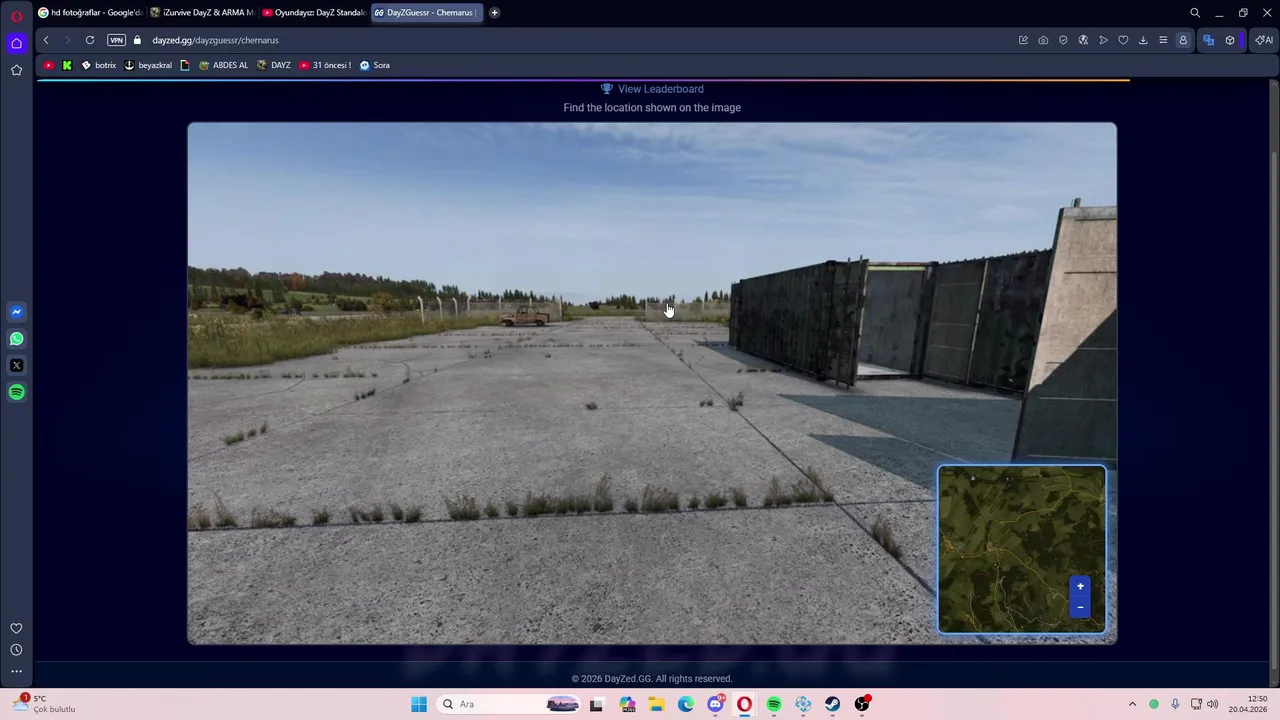The width and height of the screenshot is (1280, 720).
Task: Open Easy Setup sliders icon
Action: [1163, 40]
